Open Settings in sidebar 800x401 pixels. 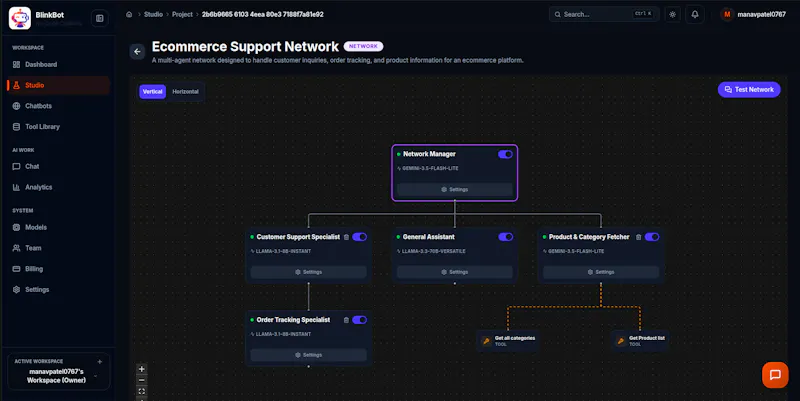[x=59, y=289]
